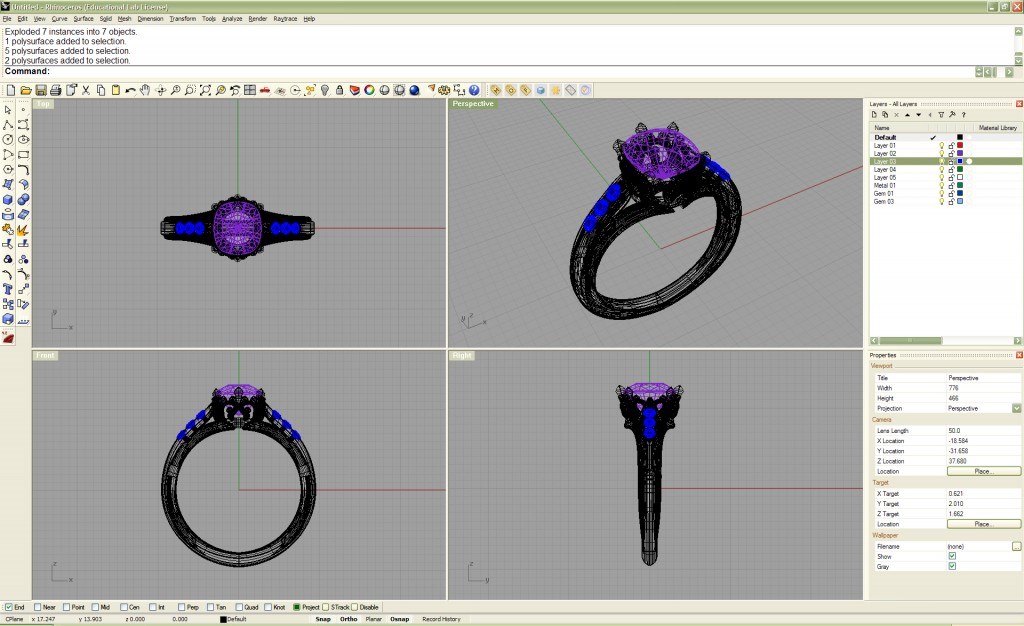Viewport: 1024px width, 626px height.
Task: Open the Transform menu
Action: click(183, 19)
